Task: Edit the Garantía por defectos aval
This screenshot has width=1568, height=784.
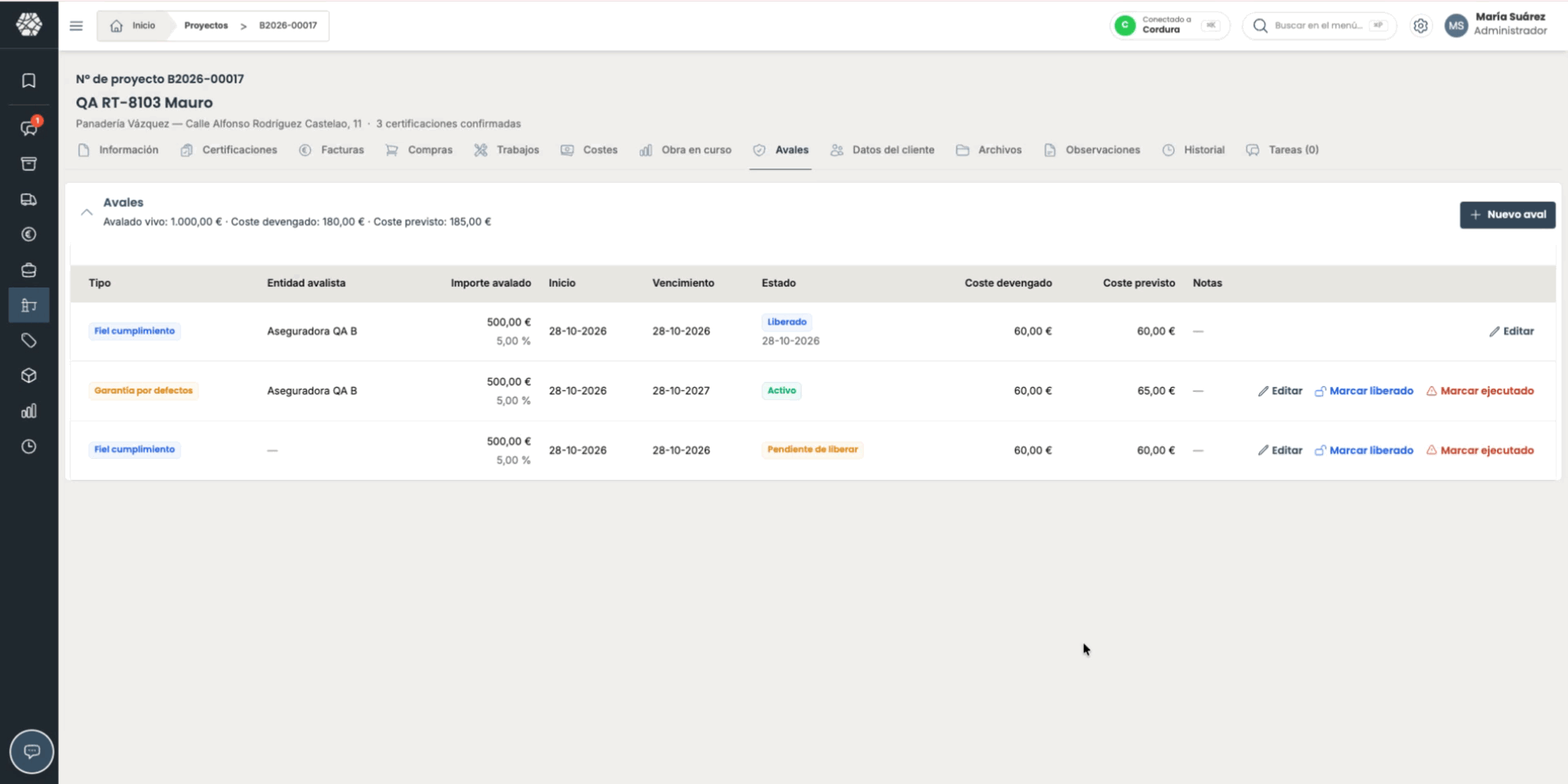Action: 1280,391
